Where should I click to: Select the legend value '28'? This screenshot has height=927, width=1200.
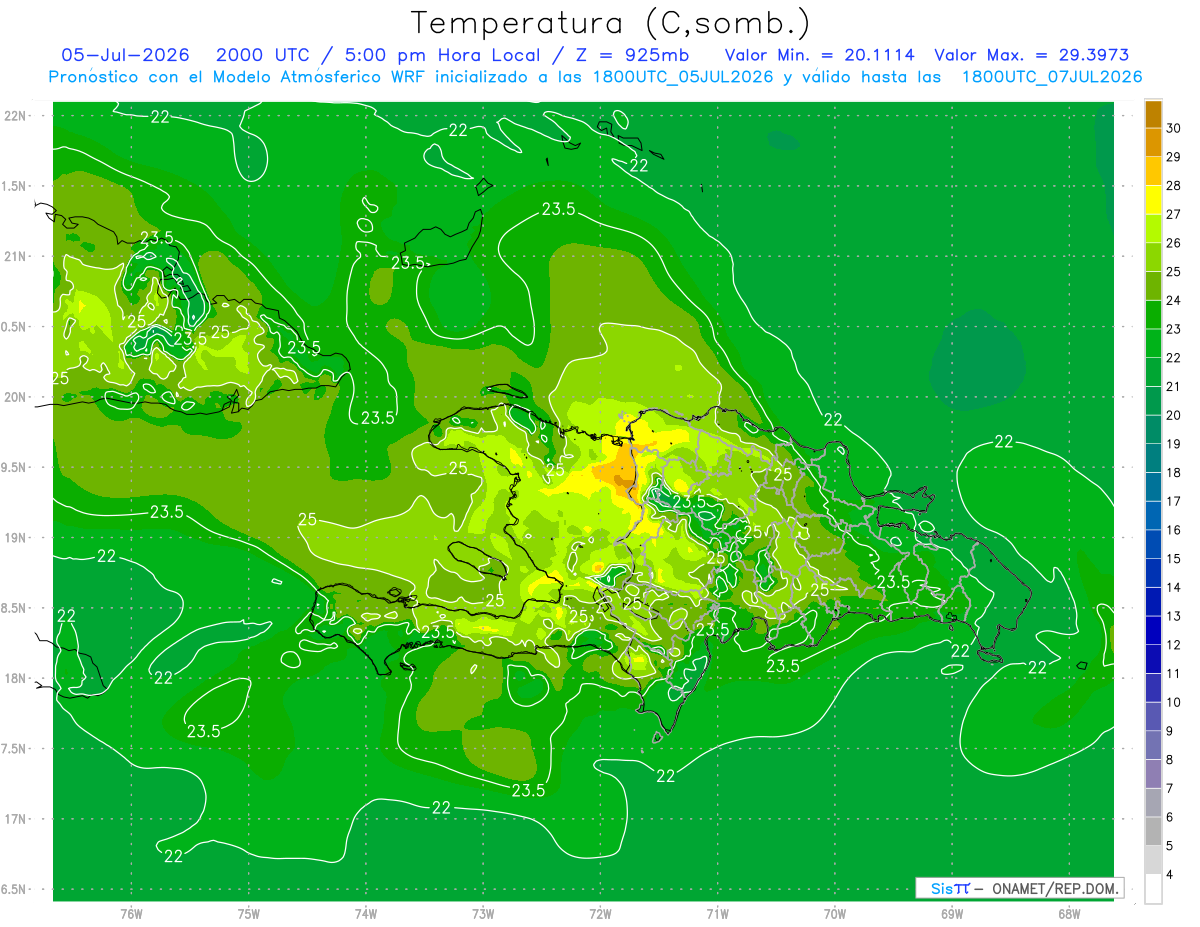[1174, 186]
